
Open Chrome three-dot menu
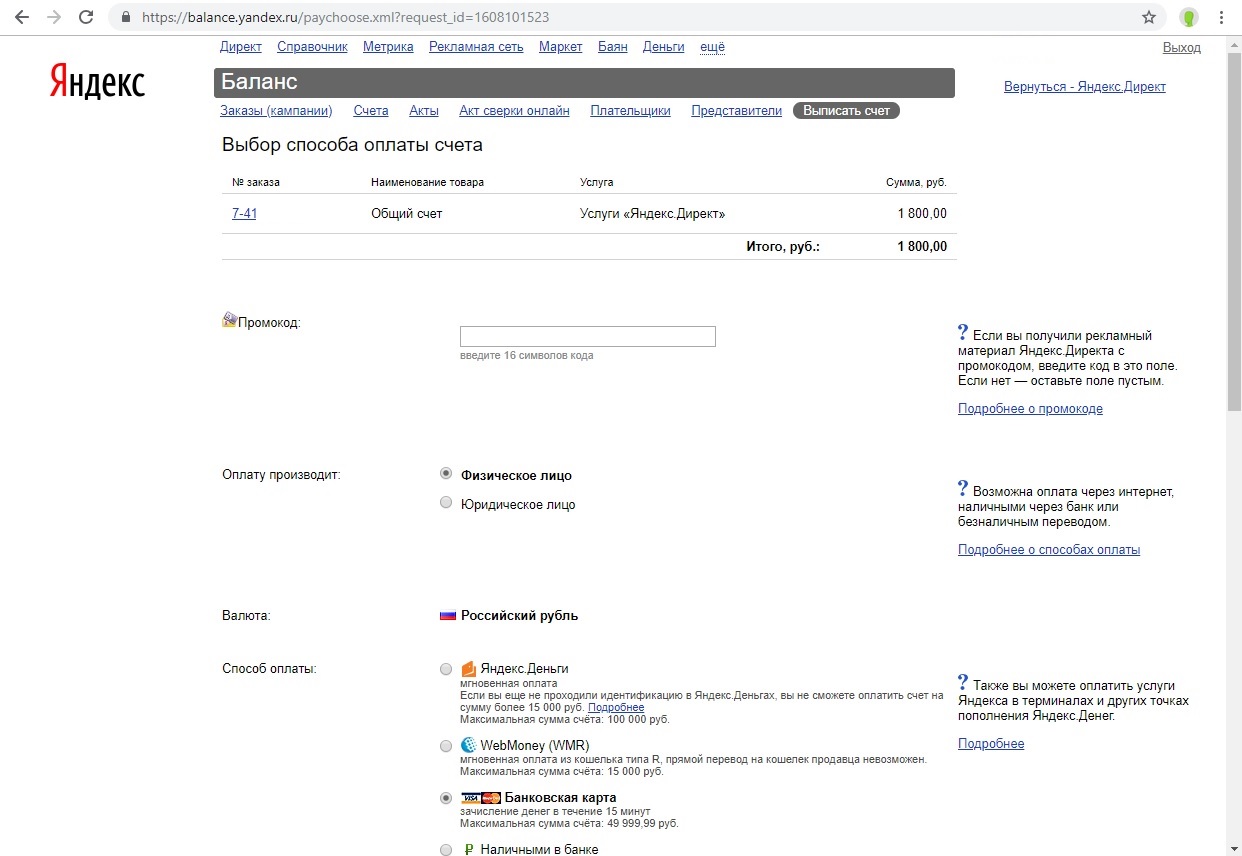[1221, 17]
